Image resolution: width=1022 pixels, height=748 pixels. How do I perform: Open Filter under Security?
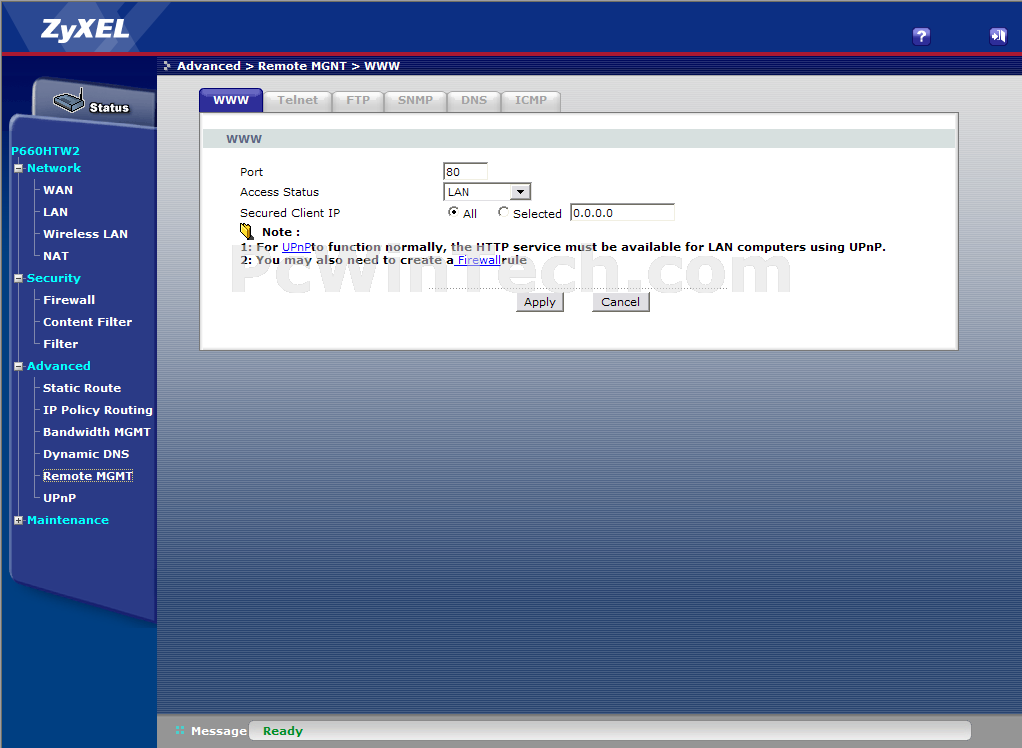click(61, 344)
